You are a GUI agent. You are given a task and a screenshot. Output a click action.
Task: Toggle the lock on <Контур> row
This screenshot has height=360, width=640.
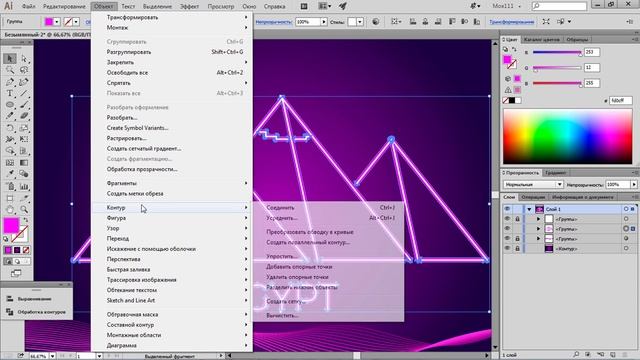(518, 249)
